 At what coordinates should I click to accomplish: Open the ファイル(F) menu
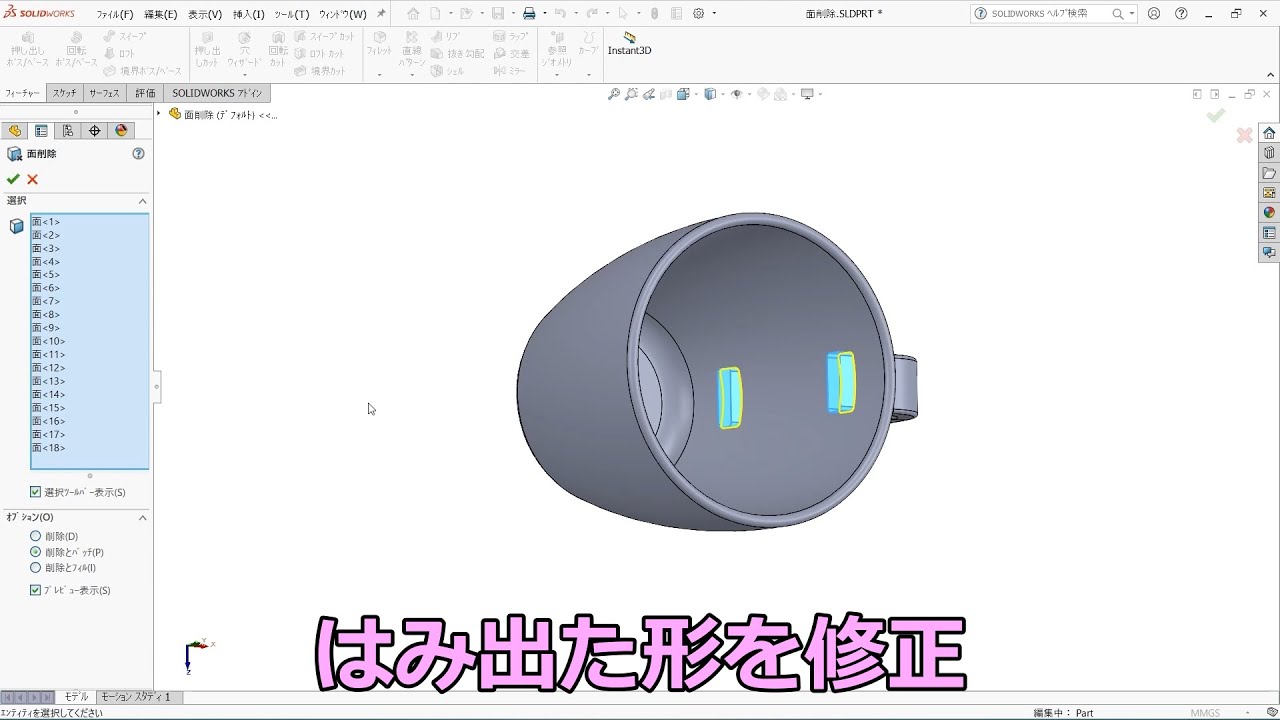pyautogui.click(x=115, y=14)
